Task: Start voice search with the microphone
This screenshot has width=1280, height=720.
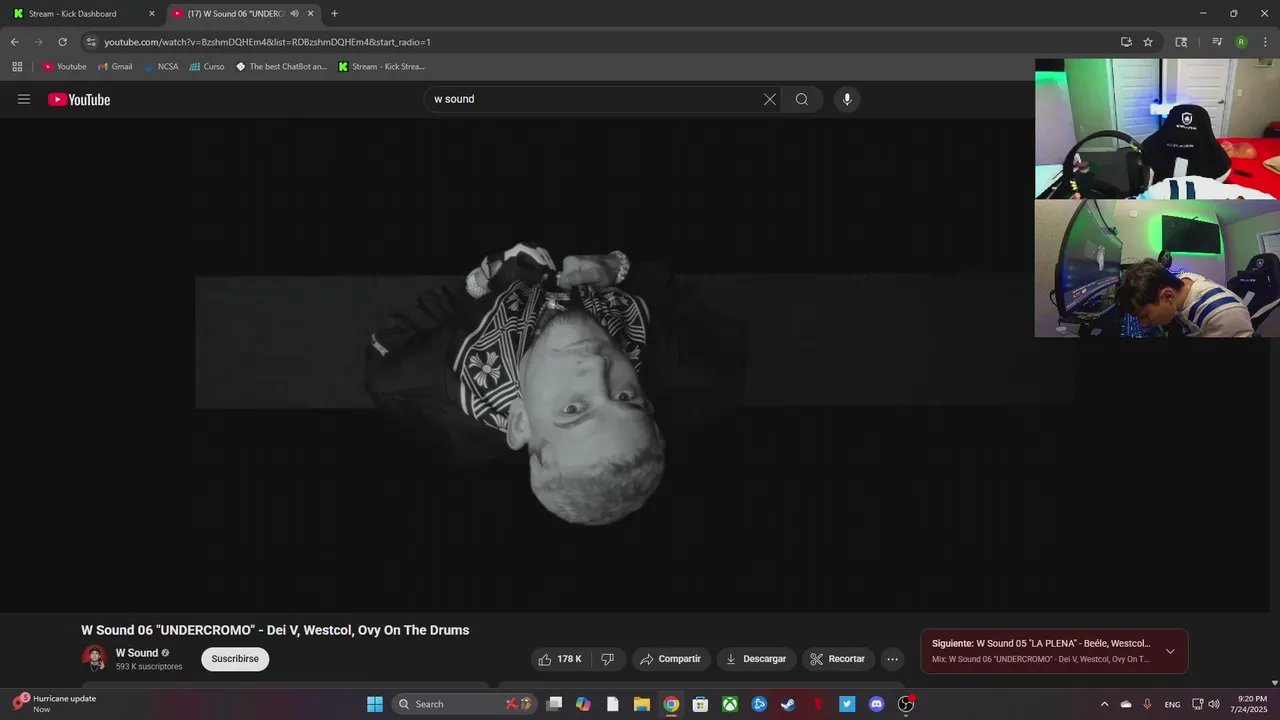Action: point(847,99)
